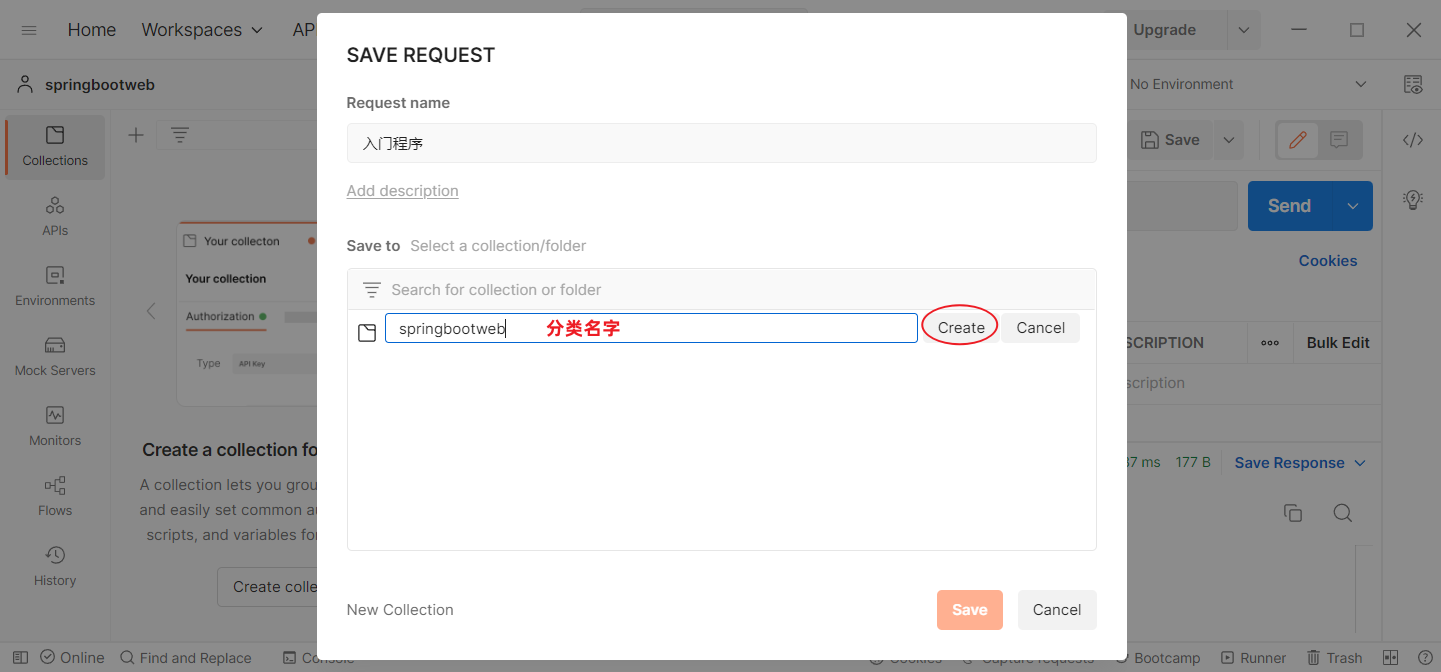Click the Add description link
The height and width of the screenshot is (672, 1441).
(402, 191)
